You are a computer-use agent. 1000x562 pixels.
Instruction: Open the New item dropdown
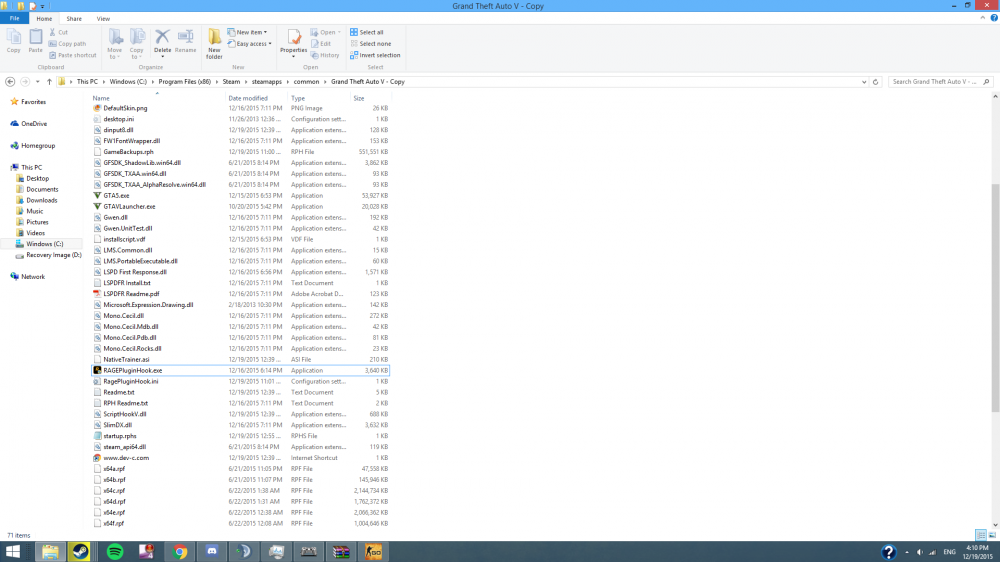click(x=247, y=32)
